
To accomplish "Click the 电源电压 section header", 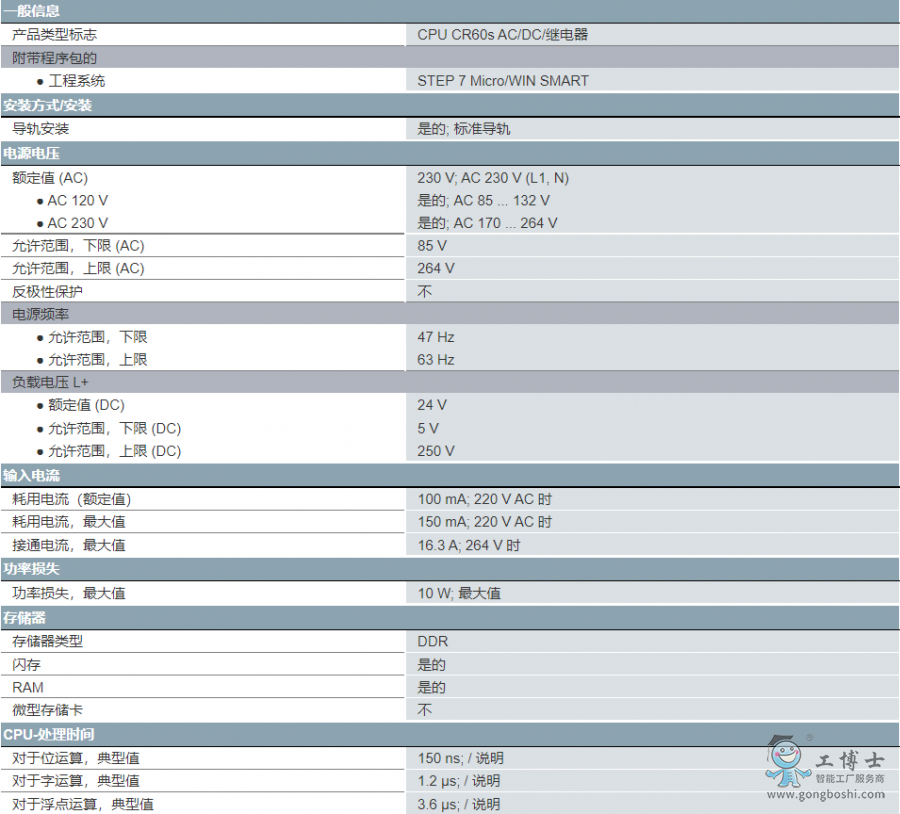I will [x=31, y=154].
